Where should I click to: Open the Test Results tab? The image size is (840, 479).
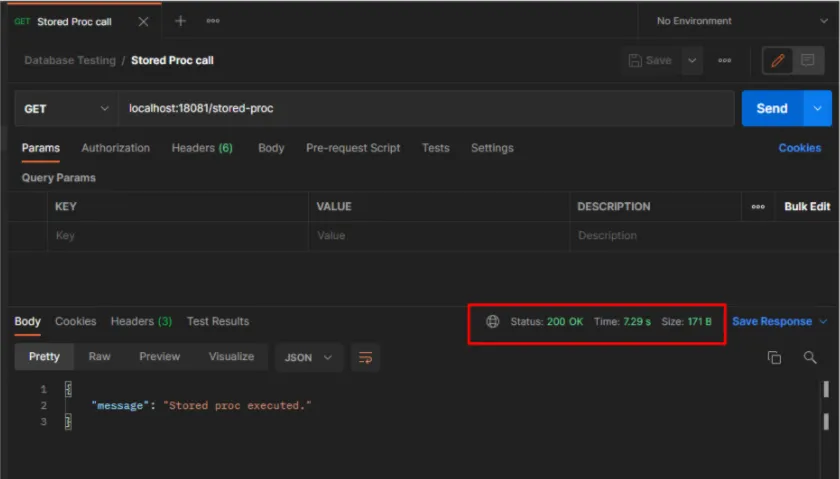pos(218,321)
